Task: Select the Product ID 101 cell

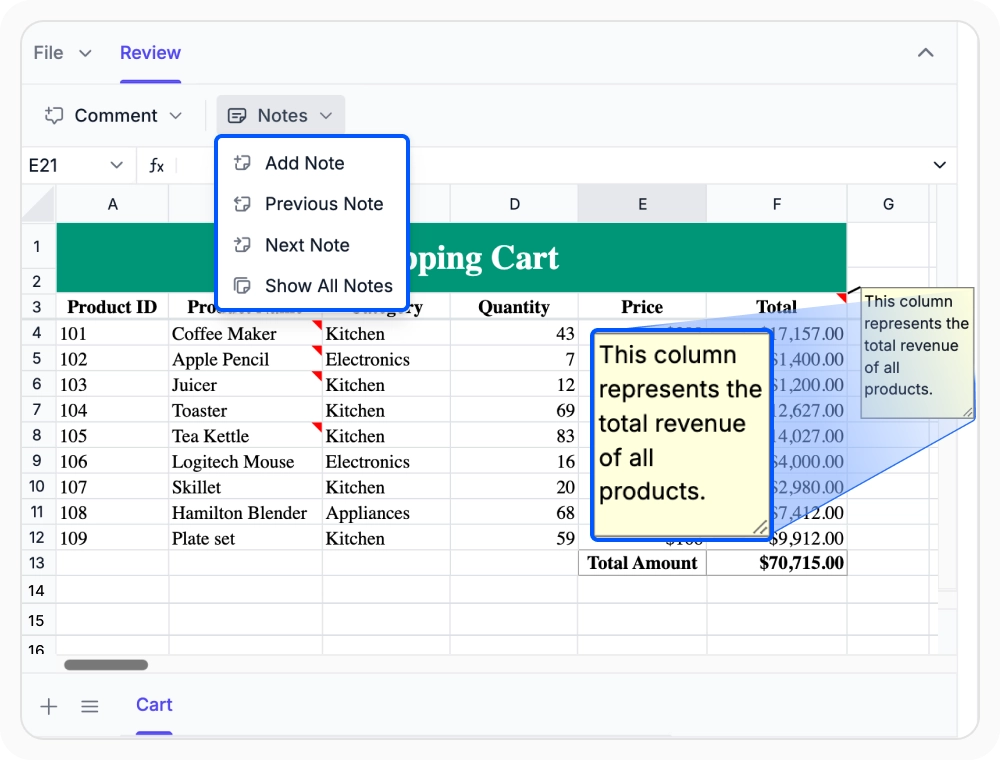Action: pos(112,333)
